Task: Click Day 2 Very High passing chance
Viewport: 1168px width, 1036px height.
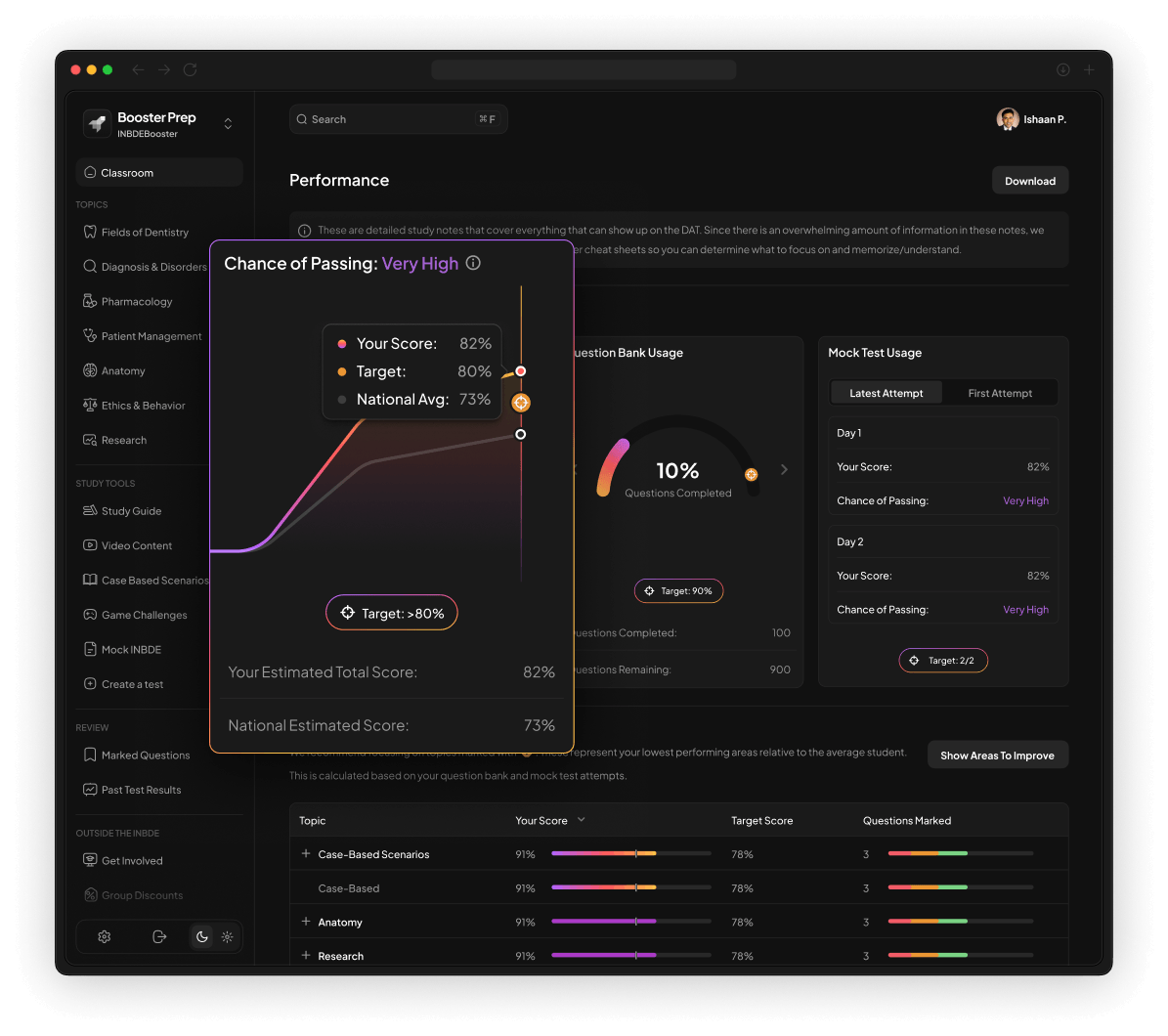Action: [x=1025, y=609]
